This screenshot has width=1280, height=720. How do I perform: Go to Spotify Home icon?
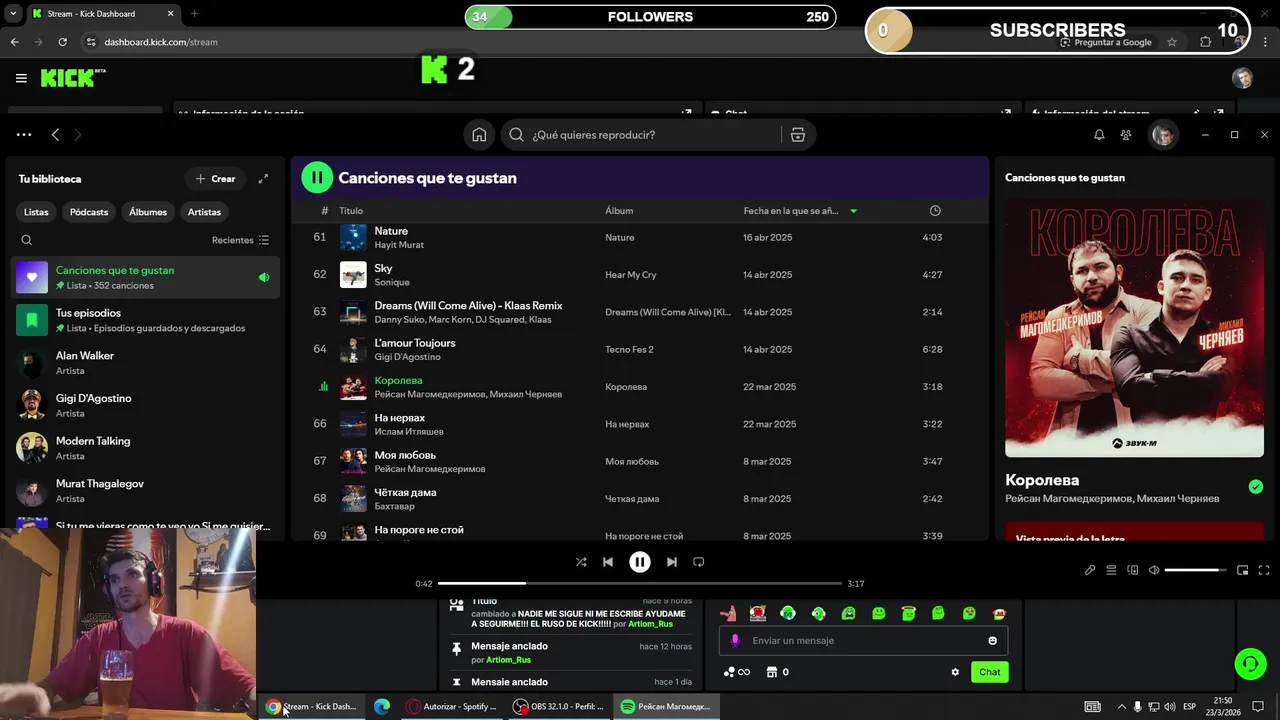[x=479, y=135]
